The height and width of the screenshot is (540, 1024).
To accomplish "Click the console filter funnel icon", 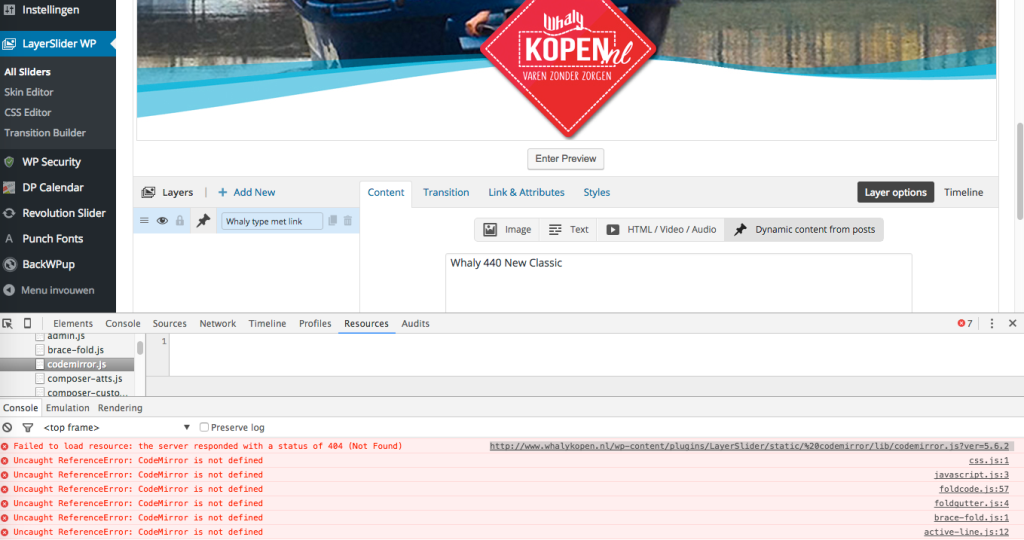I will point(27,428).
